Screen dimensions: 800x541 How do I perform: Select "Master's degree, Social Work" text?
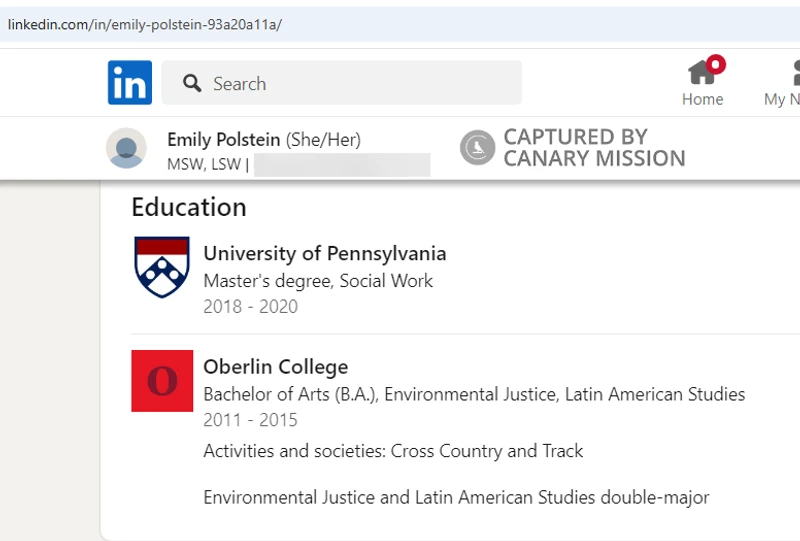(318, 281)
